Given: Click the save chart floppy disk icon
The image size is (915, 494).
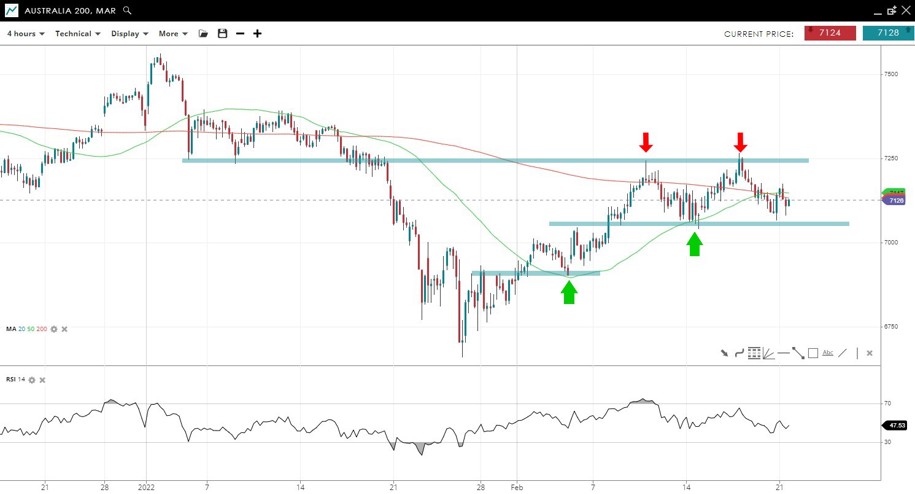Looking at the screenshot, I should click(222, 34).
